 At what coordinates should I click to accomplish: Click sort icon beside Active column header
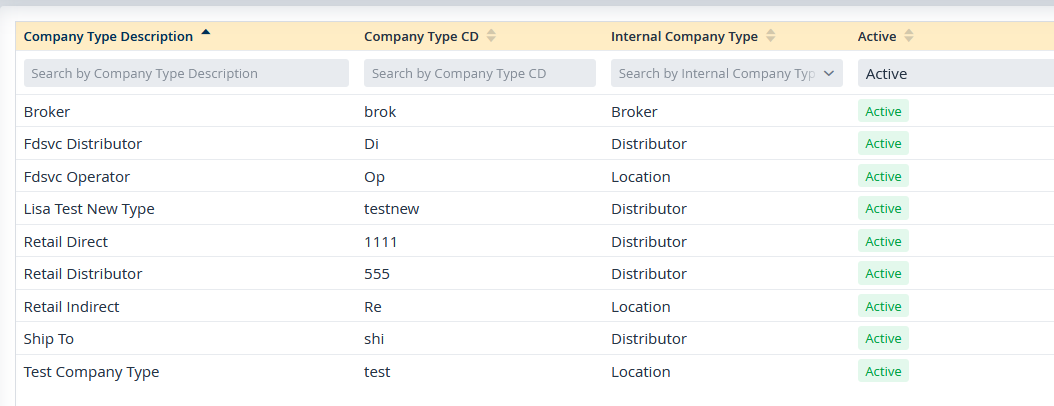point(909,36)
